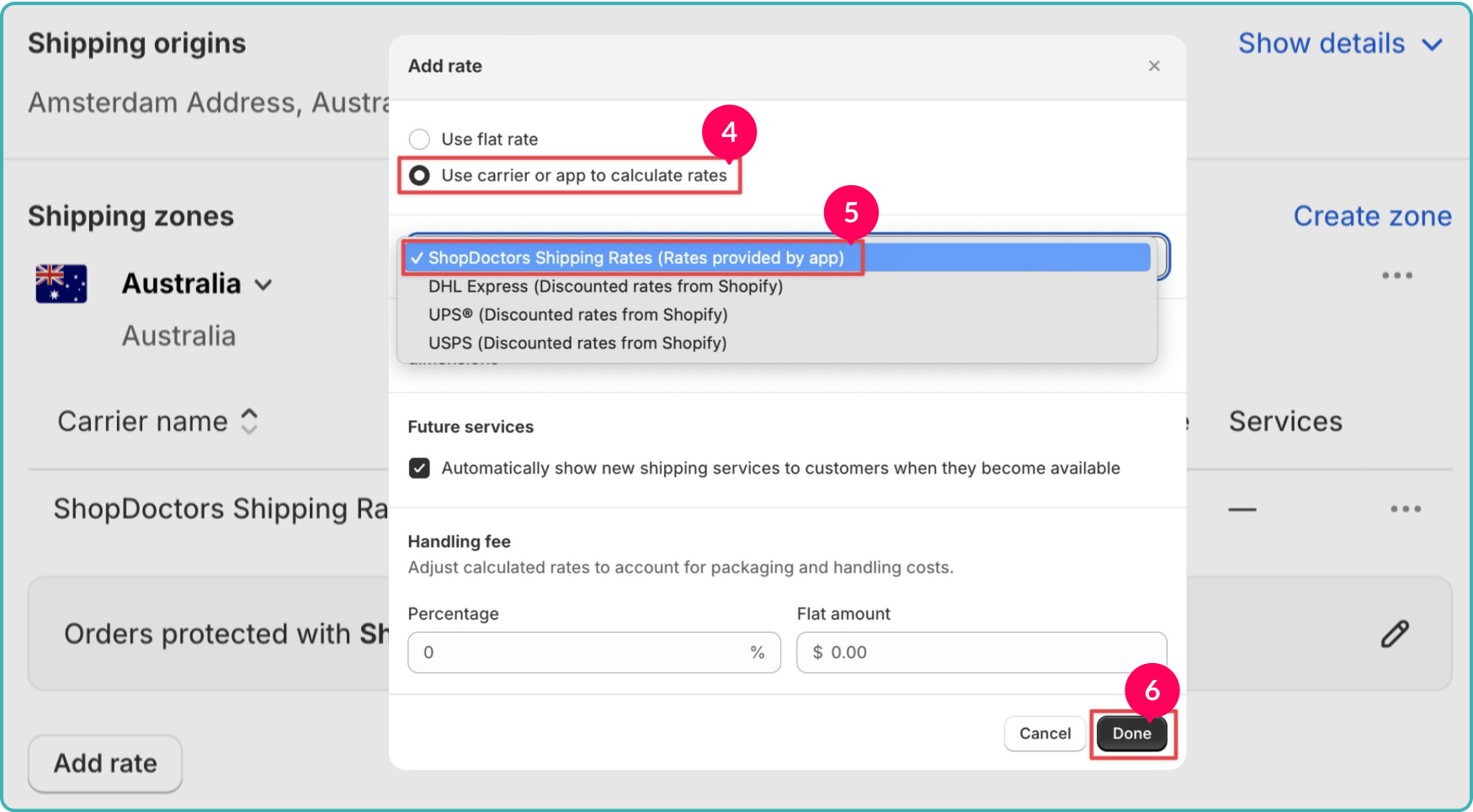This screenshot has height=812, width=1473.
Task: Open Australia zone three-dot menu
Action: coord(1396,275)
